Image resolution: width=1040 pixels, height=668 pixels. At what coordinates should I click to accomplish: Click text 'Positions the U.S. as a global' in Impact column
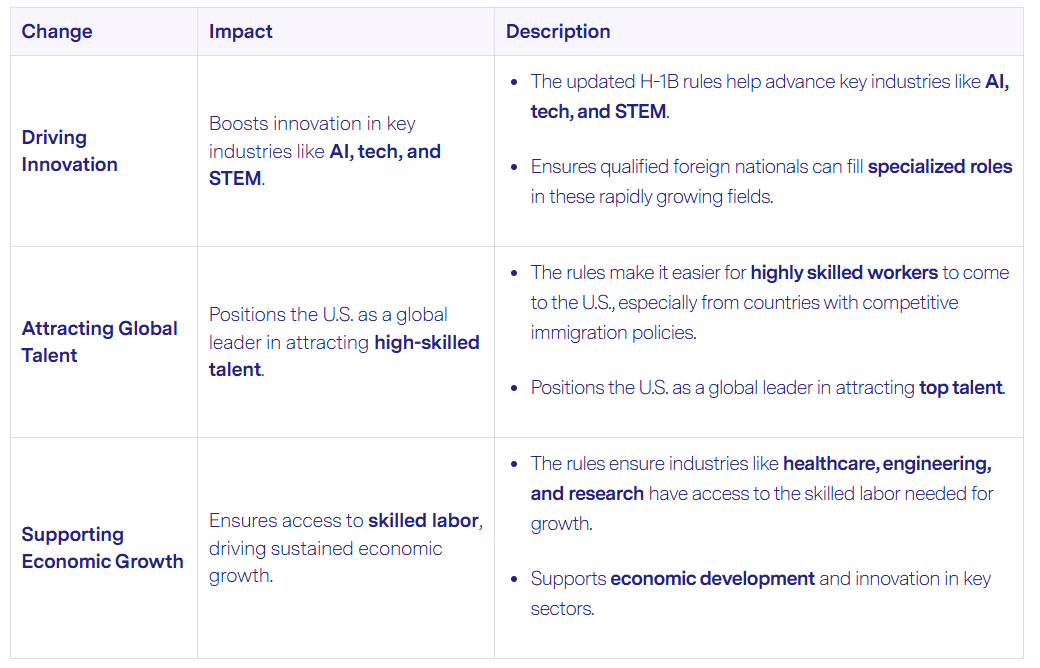click(x=328, y=314)
